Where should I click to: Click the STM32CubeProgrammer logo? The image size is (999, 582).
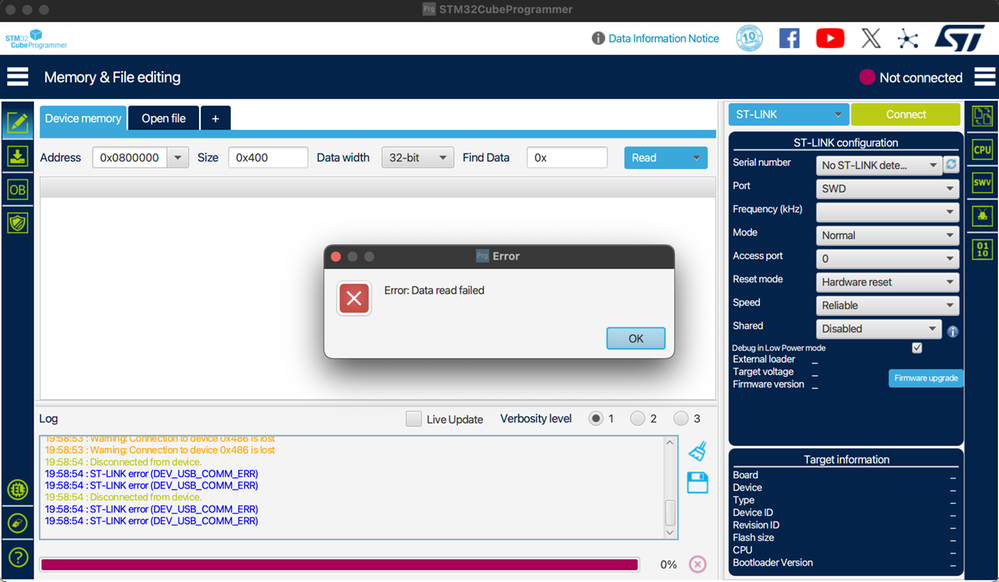pyautogui.click(x=36, y=39)
